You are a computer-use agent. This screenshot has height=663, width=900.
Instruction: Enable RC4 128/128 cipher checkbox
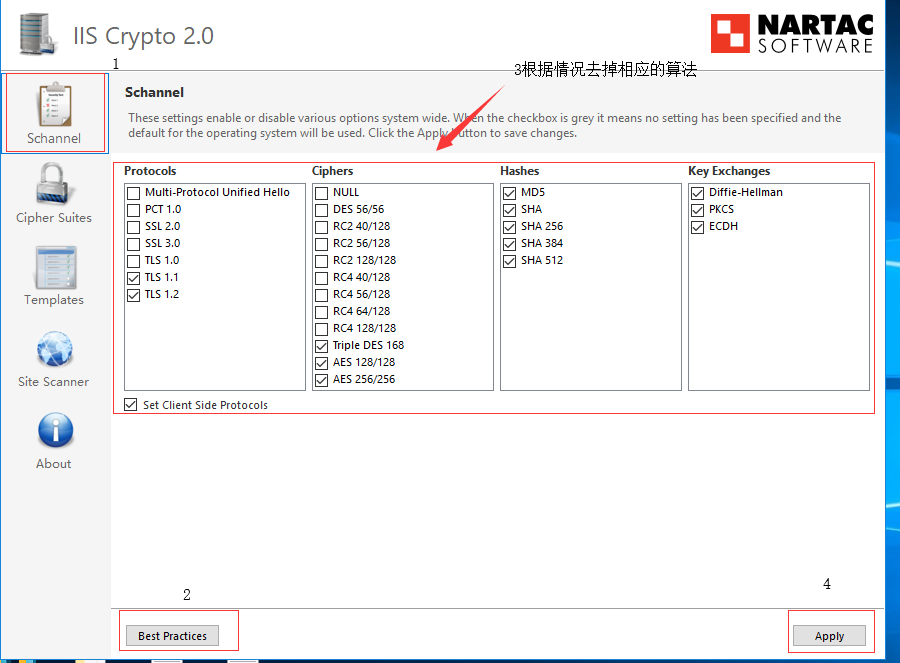coord(321,329)
